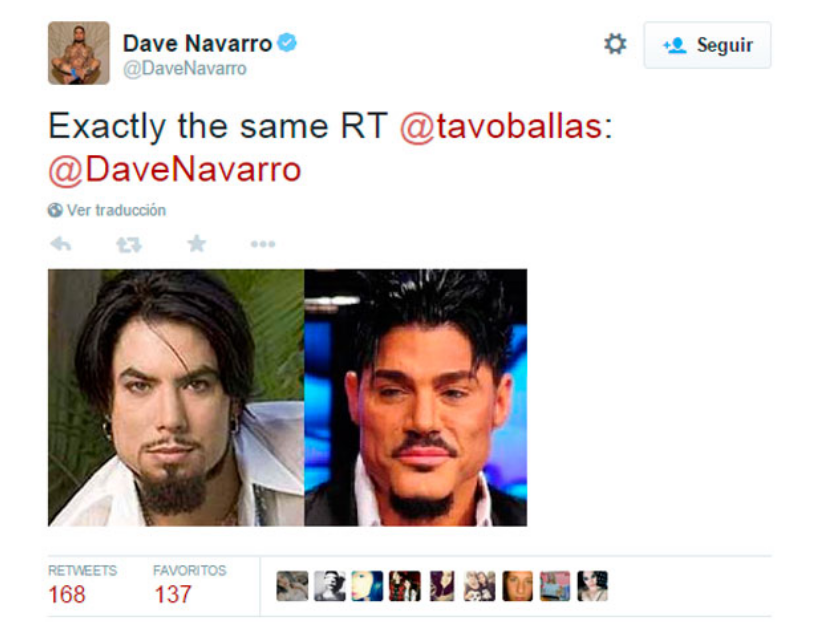The image size is (818, 622).
Task: Click the red @DaveNavarro mention in tweet
Action: tap(175, 170)
